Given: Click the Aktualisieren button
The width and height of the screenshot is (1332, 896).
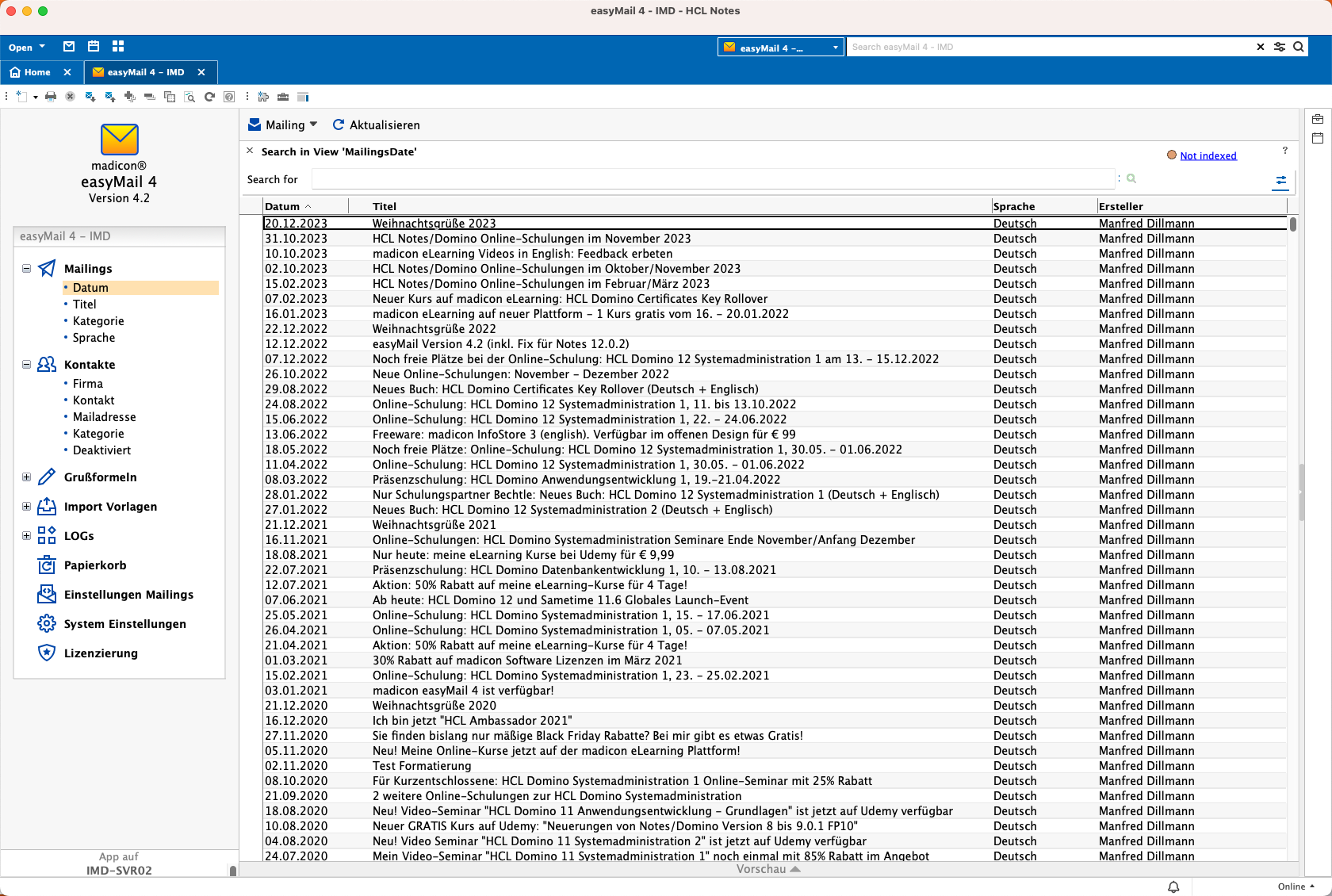Looking at the screenshot, I should [376, 124].
